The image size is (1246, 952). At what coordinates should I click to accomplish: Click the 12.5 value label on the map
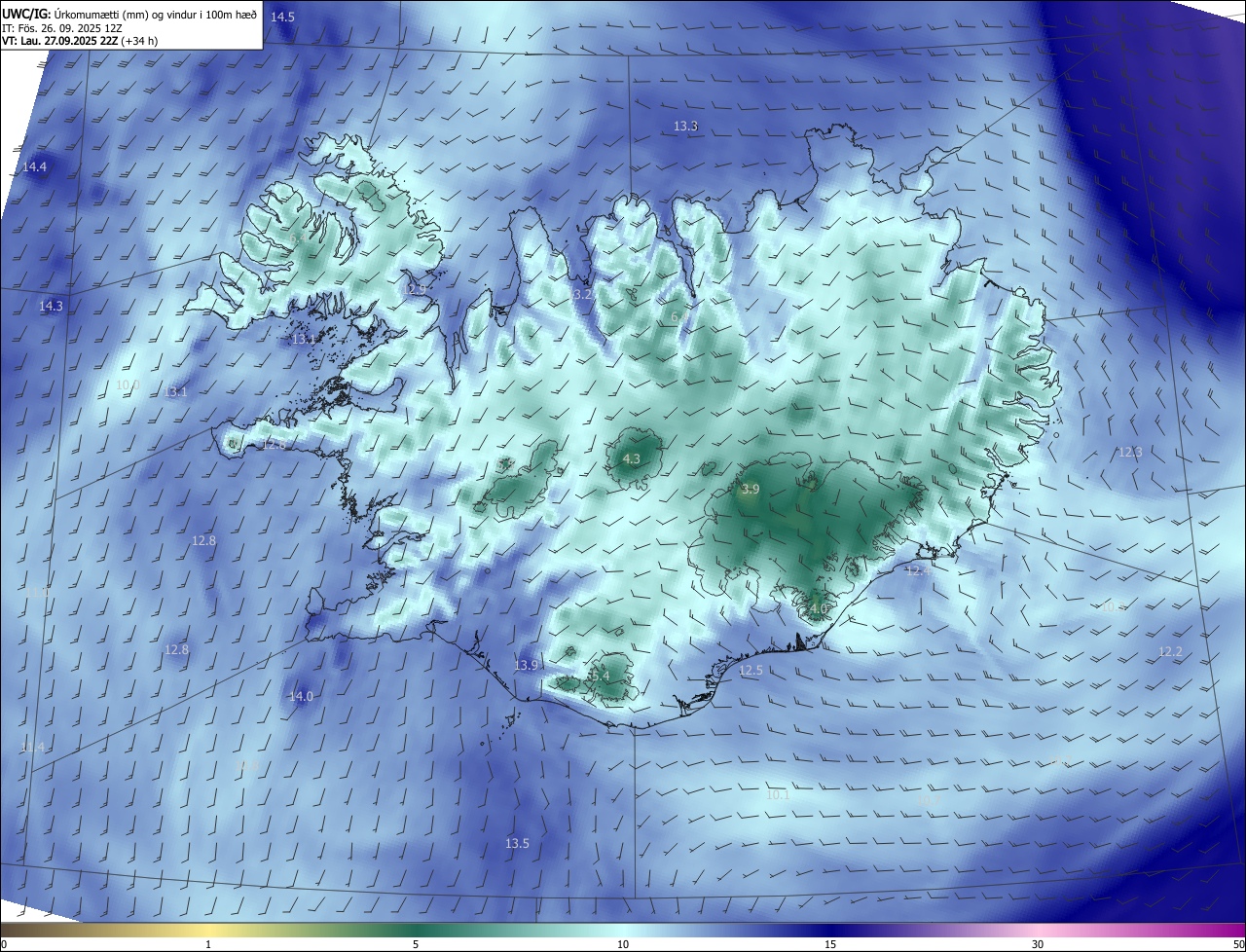(751, 671)
